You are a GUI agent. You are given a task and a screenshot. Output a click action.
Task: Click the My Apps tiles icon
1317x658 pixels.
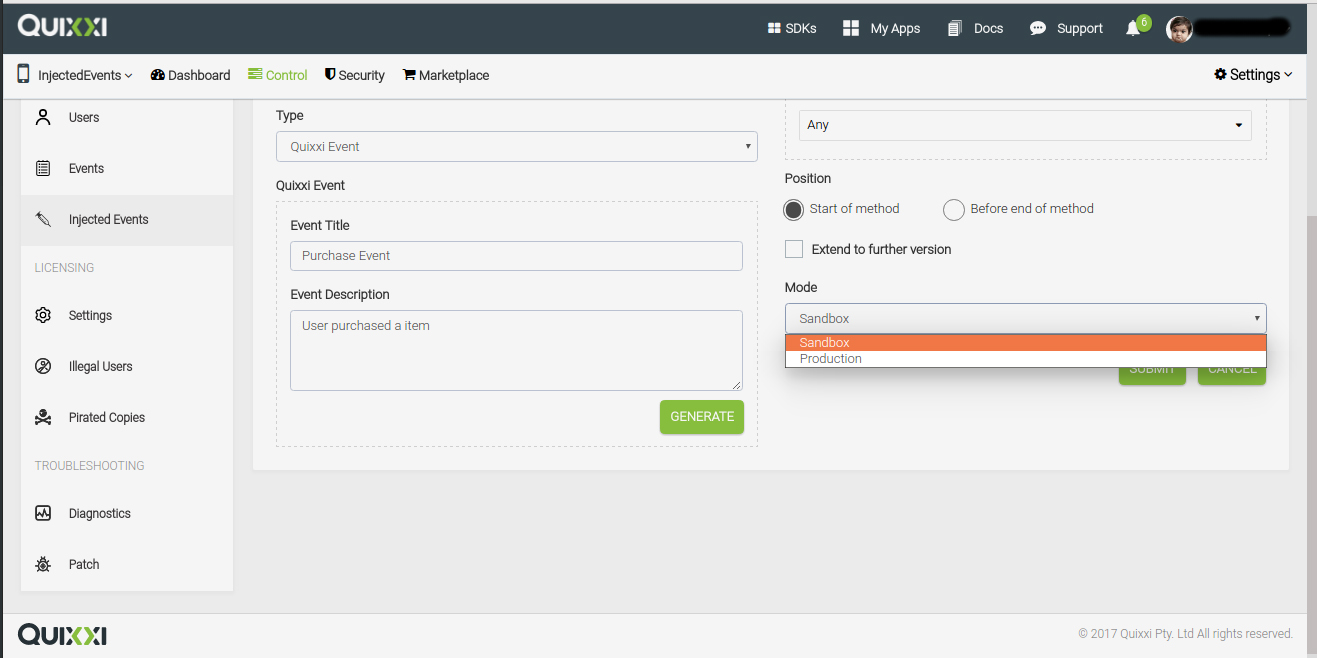[851, 28]
